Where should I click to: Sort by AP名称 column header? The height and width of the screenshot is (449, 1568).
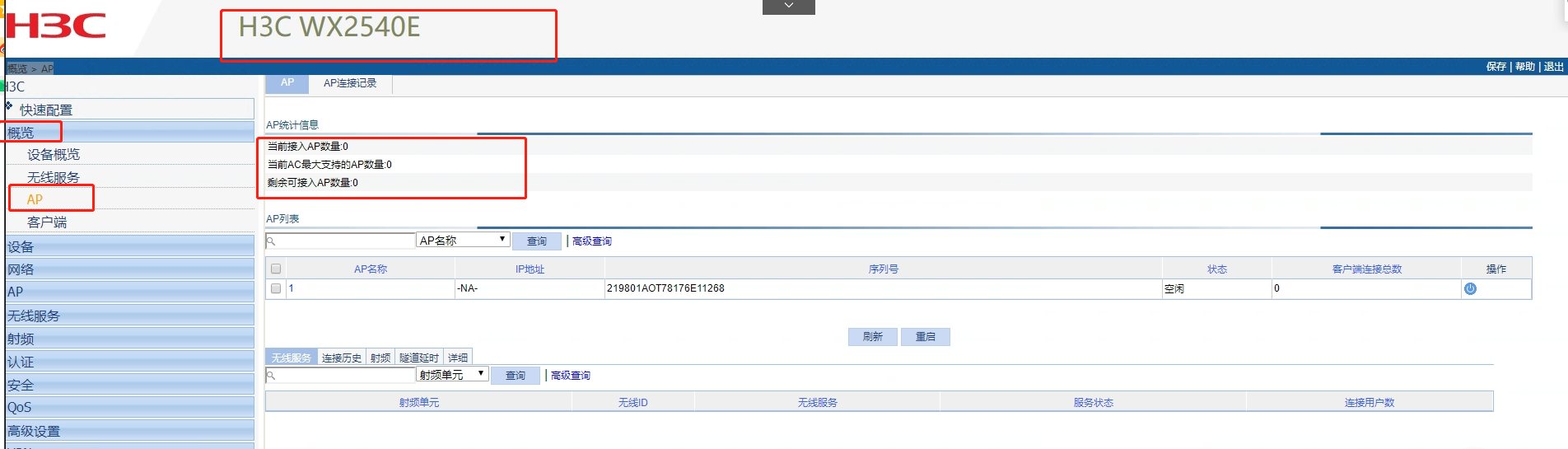[x=371, y=269]
